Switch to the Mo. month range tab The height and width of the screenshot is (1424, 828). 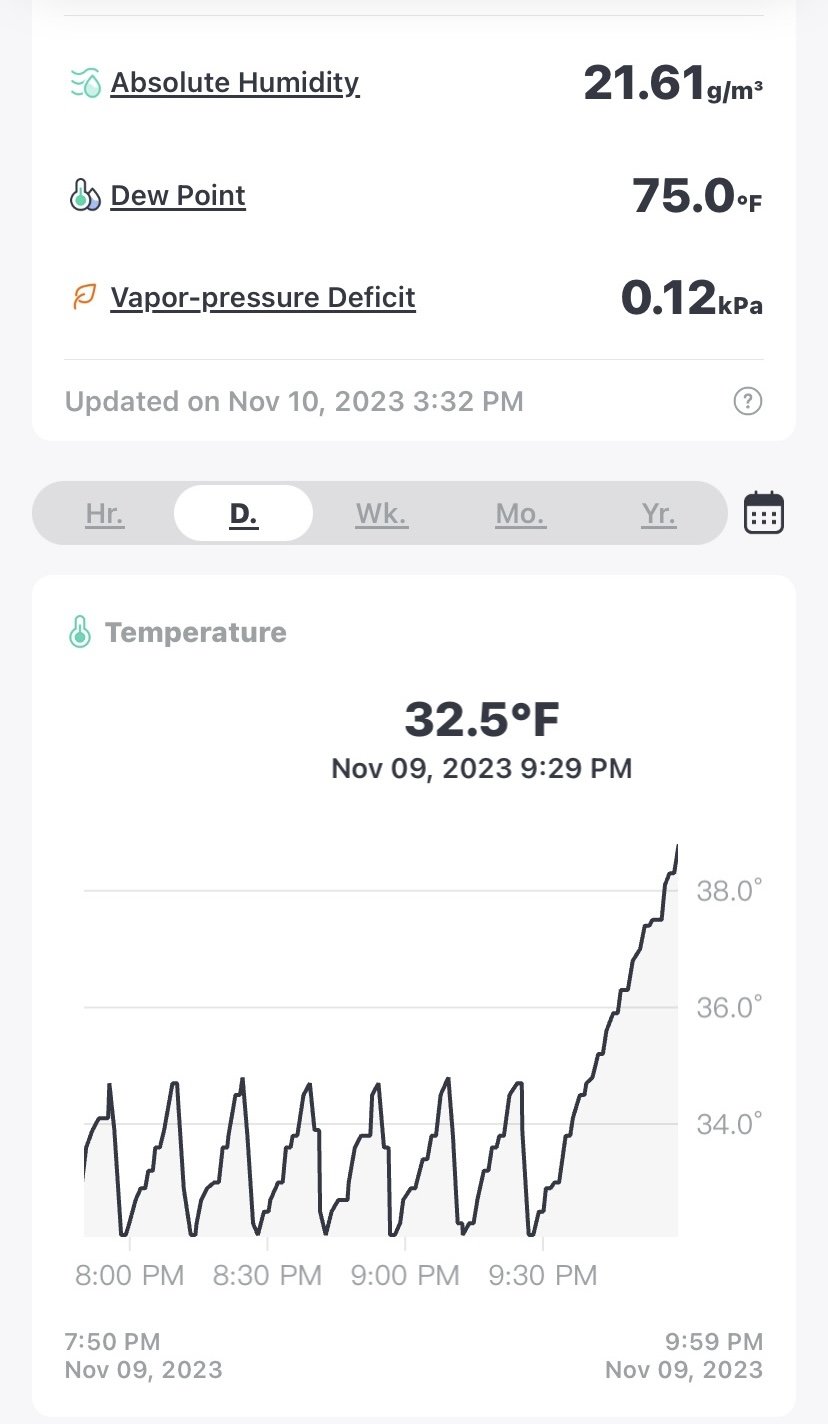click(520, 514)
